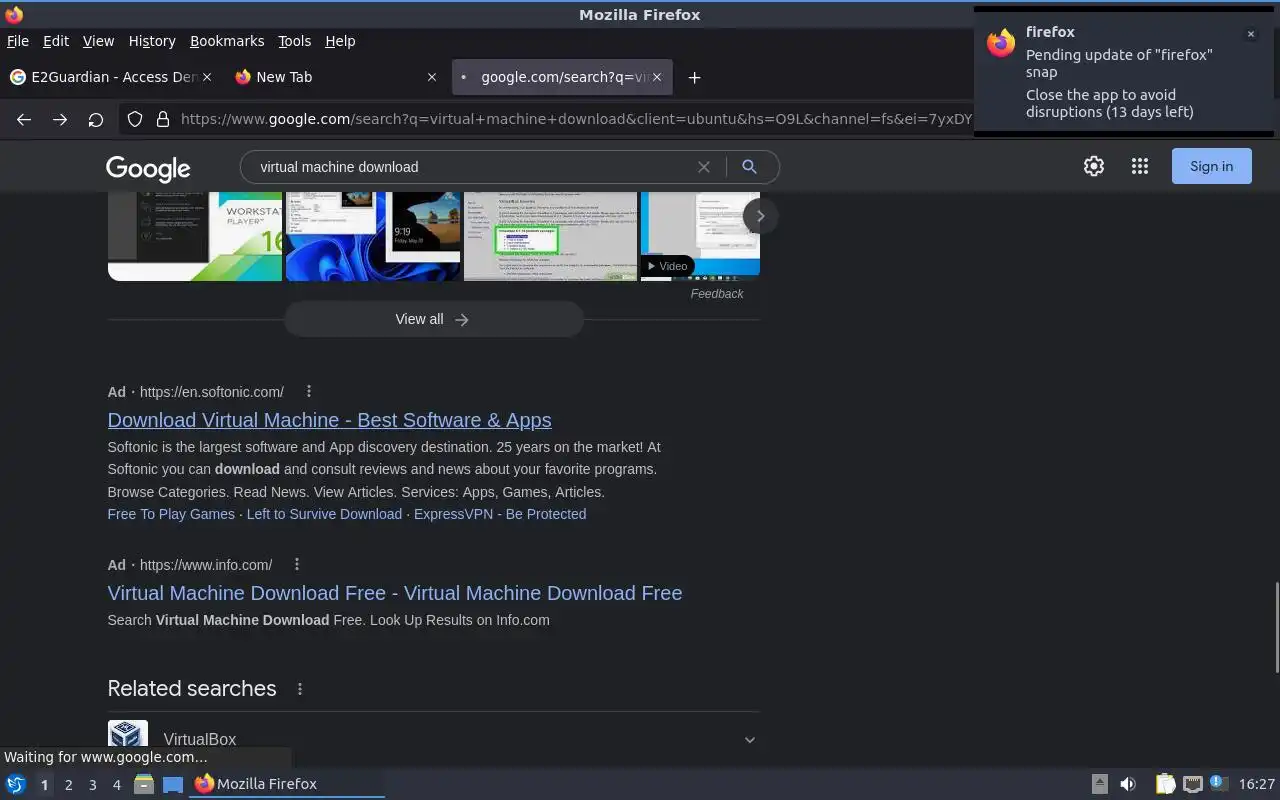Open options for info.com ad result

(x=297, y=565)
